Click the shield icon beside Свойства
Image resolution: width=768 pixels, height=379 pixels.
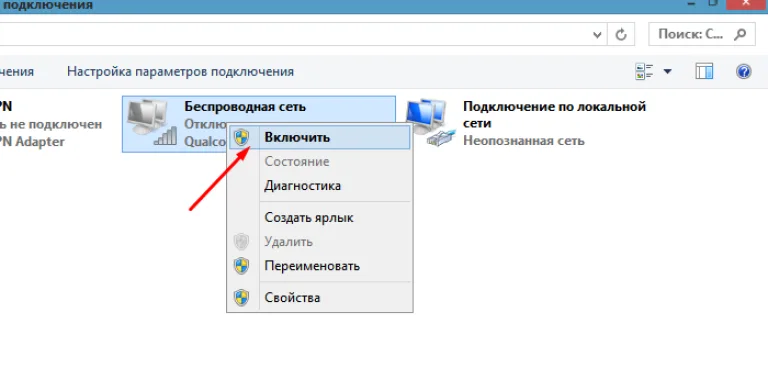point(241,297)
